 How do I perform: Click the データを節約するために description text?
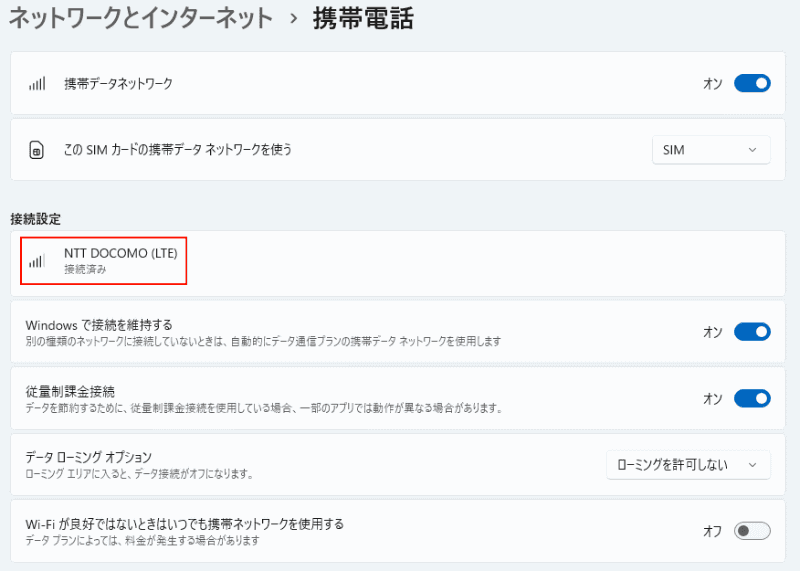coord(264,408)
